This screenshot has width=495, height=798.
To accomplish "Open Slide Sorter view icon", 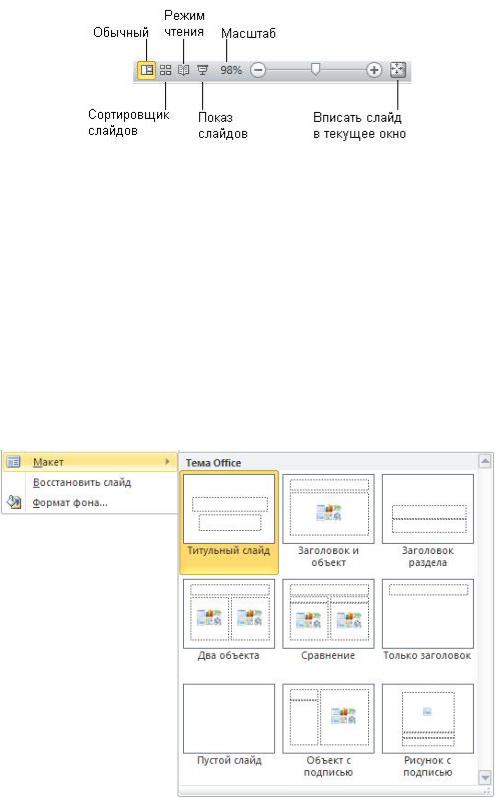I will coord(165,70).
